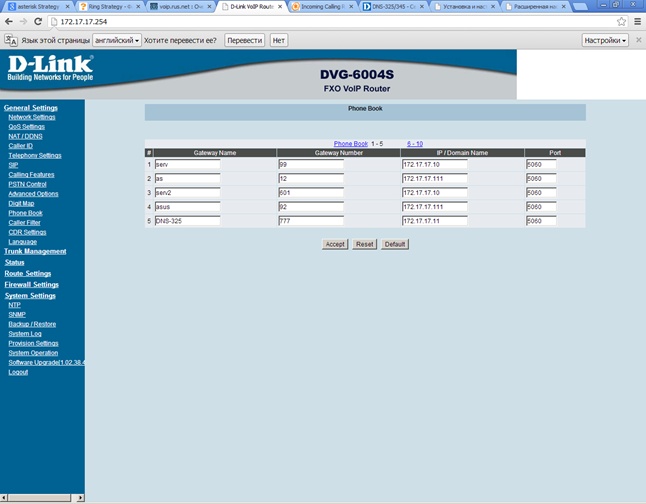Click Logout link
The image size is (646, 504).
[x=18, y=372]
